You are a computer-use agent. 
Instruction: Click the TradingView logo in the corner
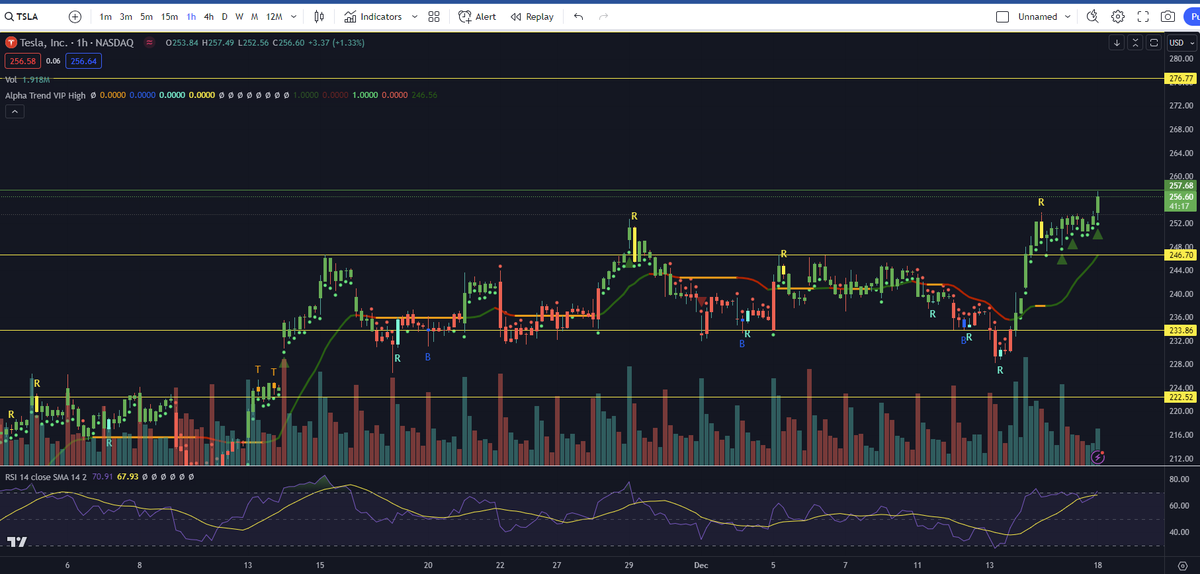(x=16, y=542)
